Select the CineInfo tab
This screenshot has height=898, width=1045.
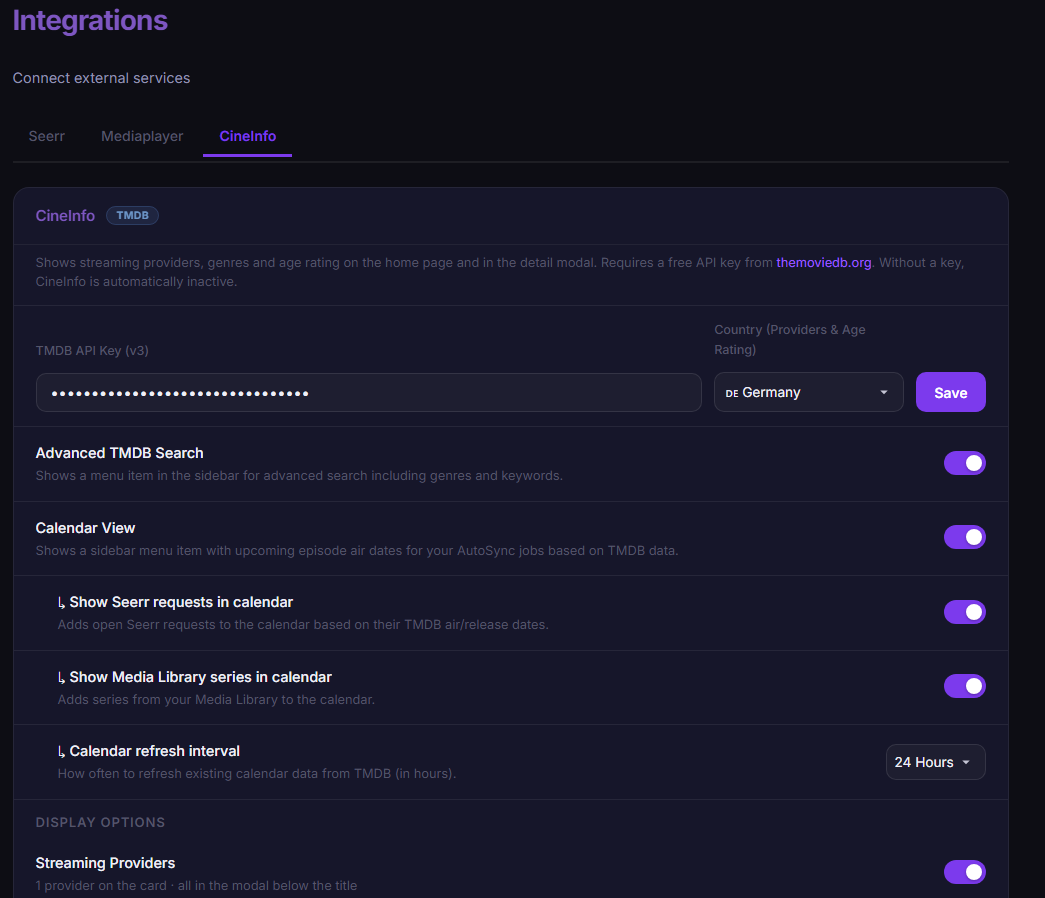click(247, 136)
